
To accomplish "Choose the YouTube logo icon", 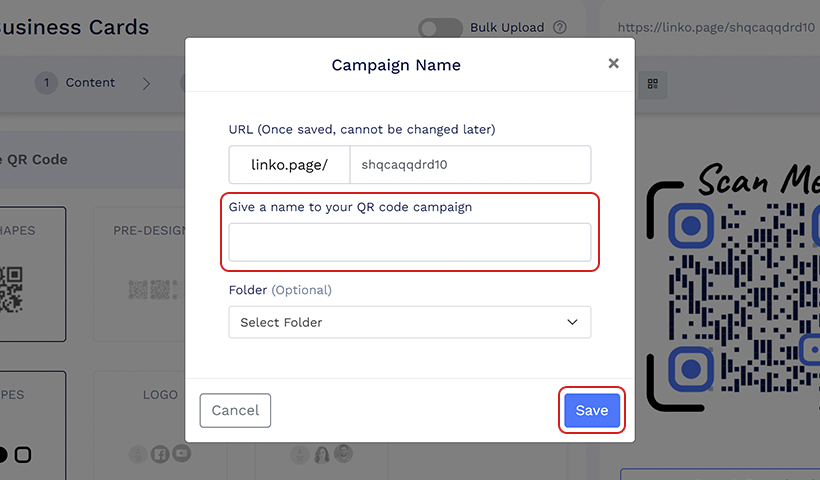I will point(181,453).
